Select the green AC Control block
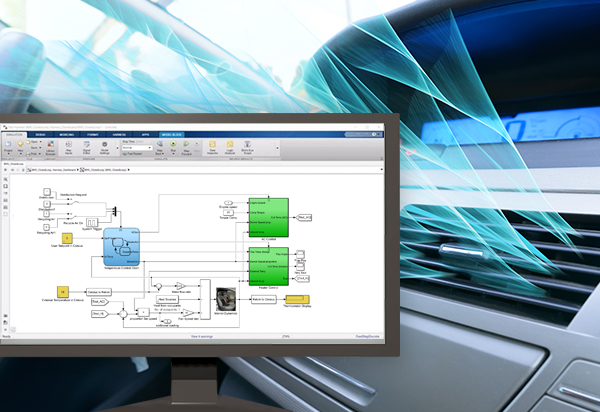This screenshot has height=412, width=600. tap(268, 216)
